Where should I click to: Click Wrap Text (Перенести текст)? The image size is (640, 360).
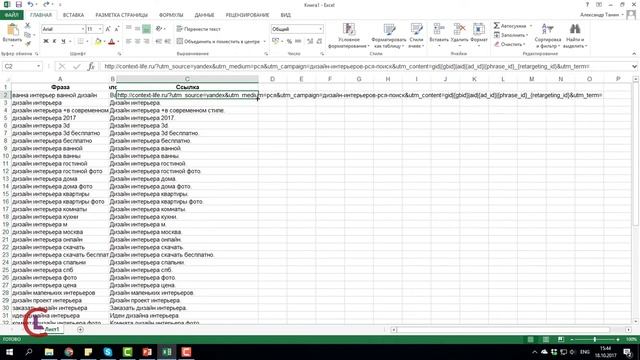tap(198, 29)
